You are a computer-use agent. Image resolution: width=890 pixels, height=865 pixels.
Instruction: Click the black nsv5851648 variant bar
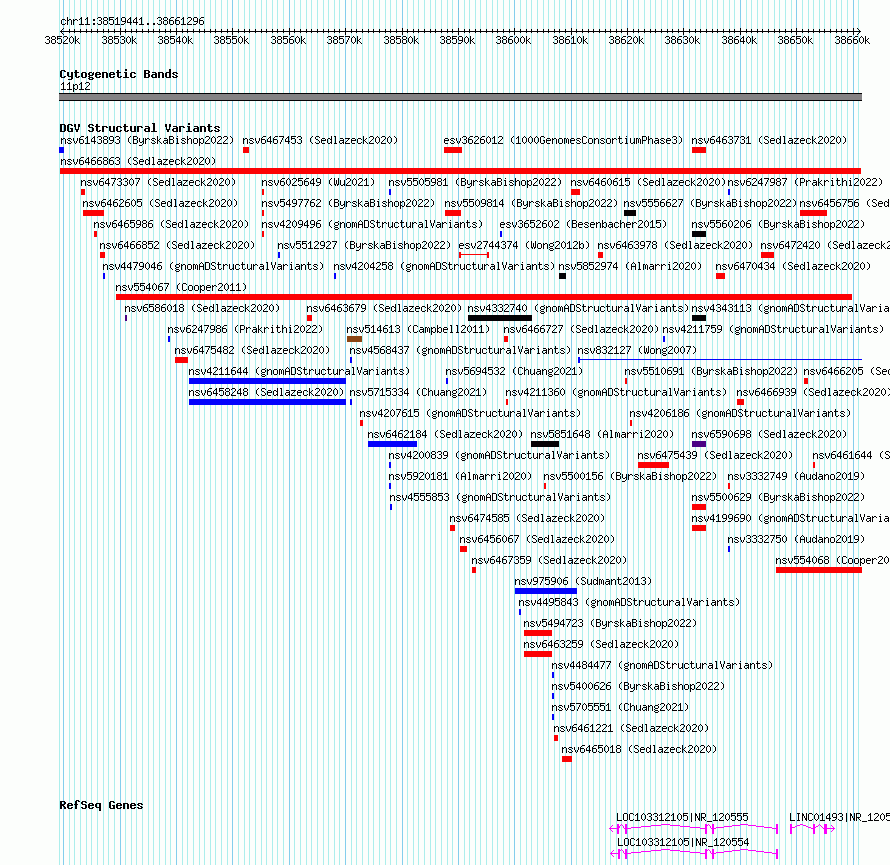pyautogui.click(x=545, y=444)
